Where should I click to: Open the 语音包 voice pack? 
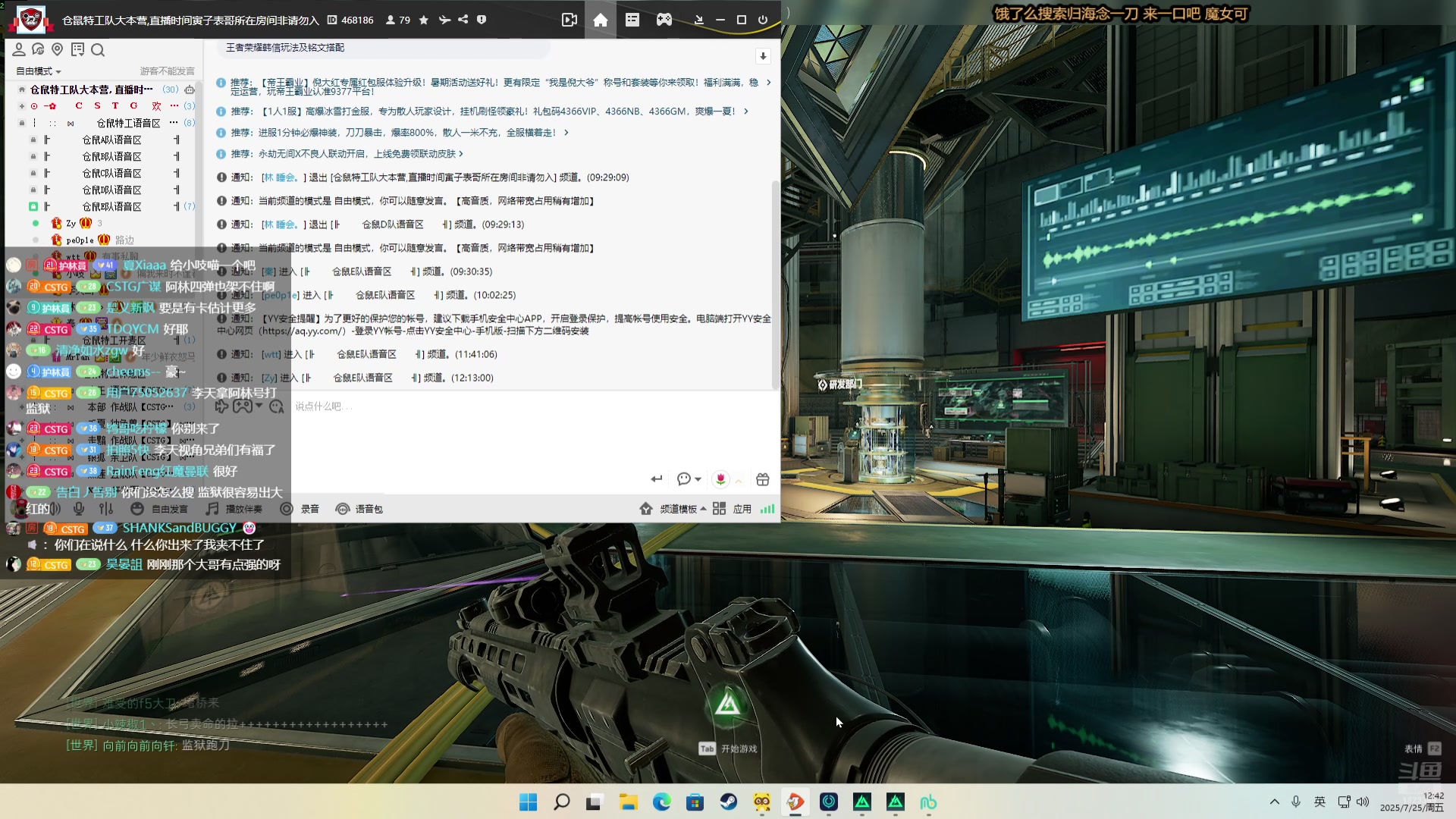359,509
